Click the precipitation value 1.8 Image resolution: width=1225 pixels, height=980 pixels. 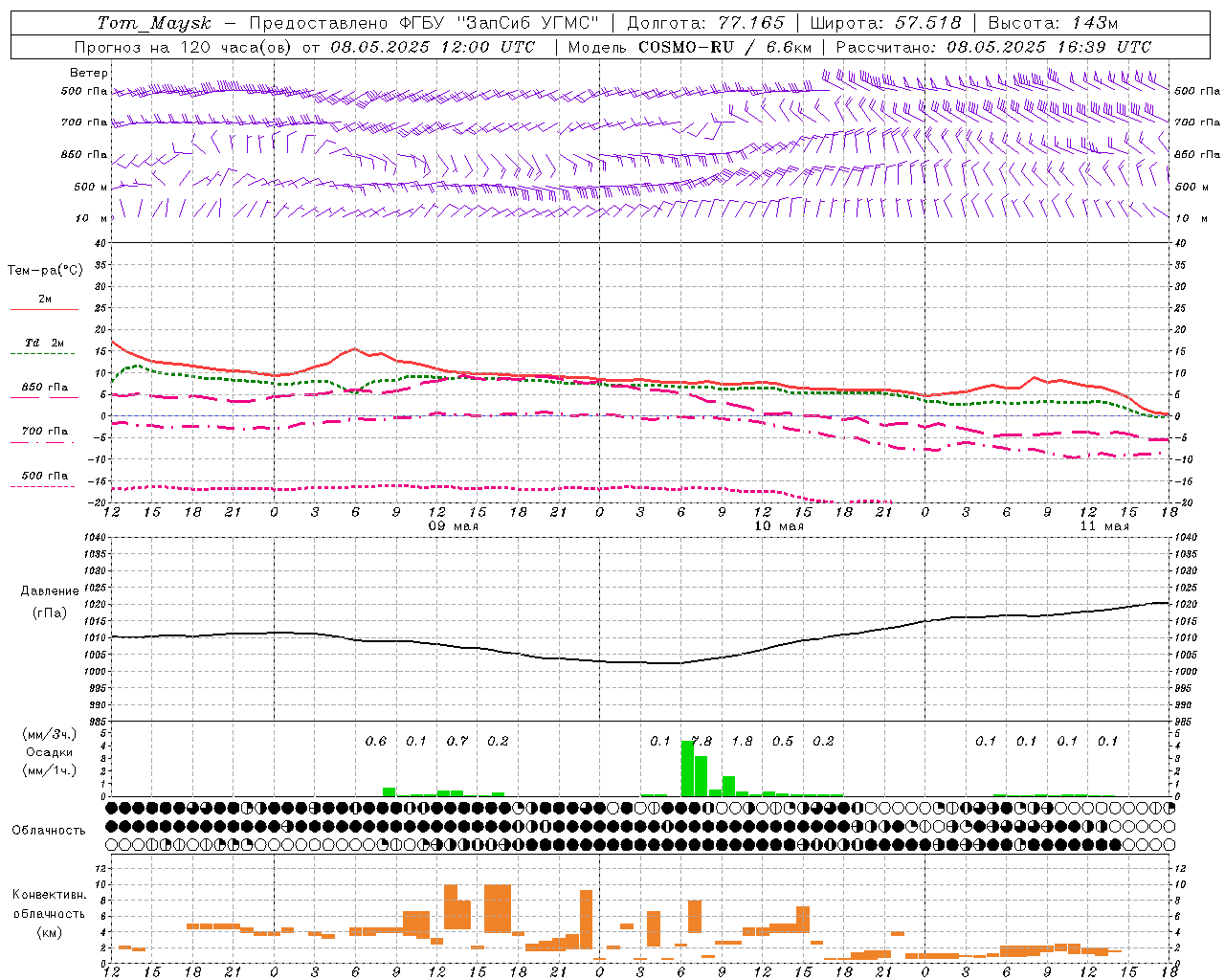[x=742, y=741]
